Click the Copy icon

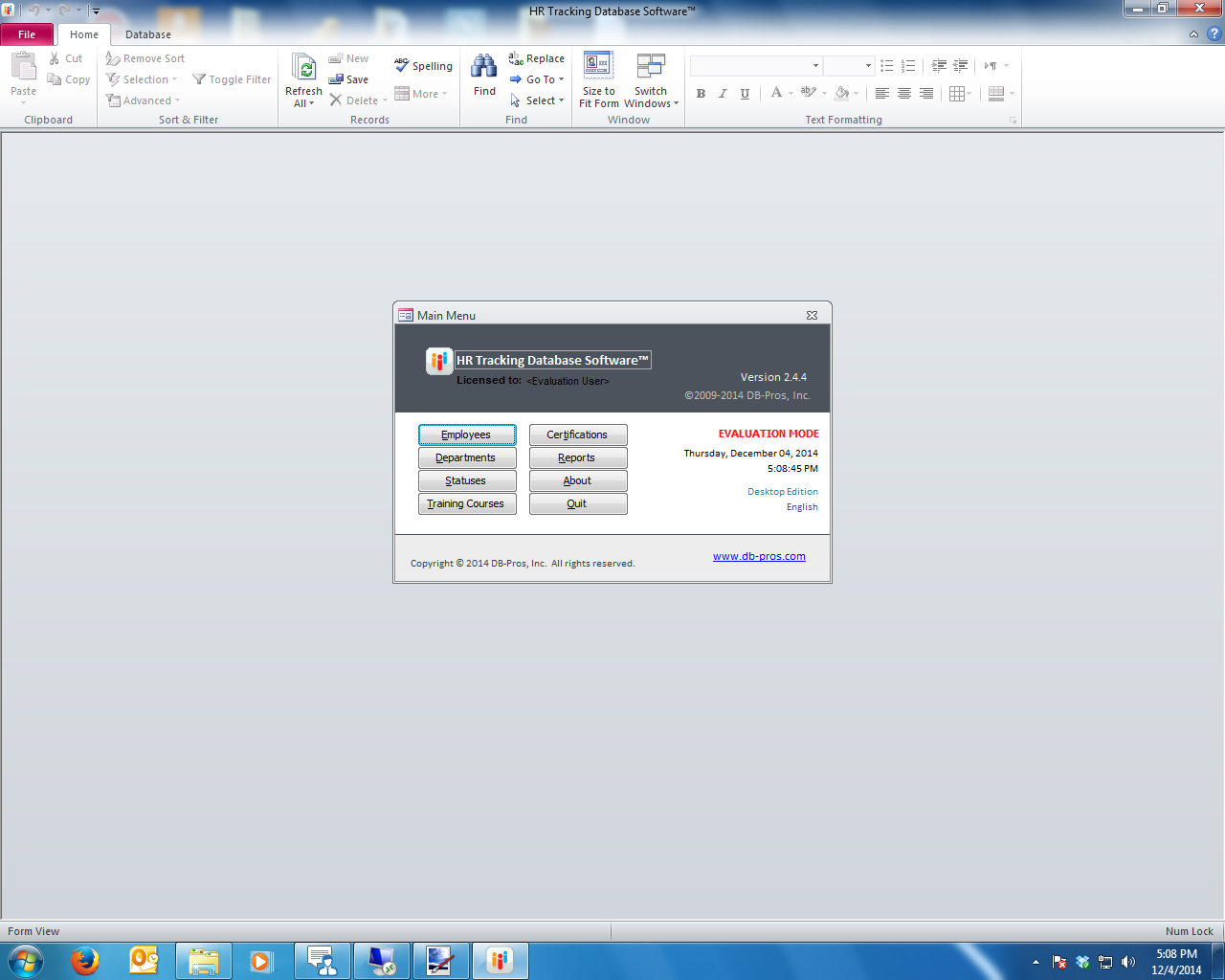coord(55,79)
